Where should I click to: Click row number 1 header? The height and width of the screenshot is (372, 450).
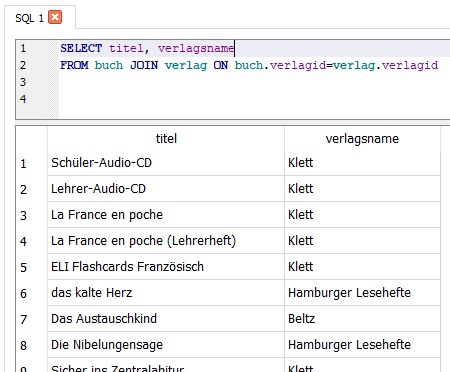(x=32, y=163)
